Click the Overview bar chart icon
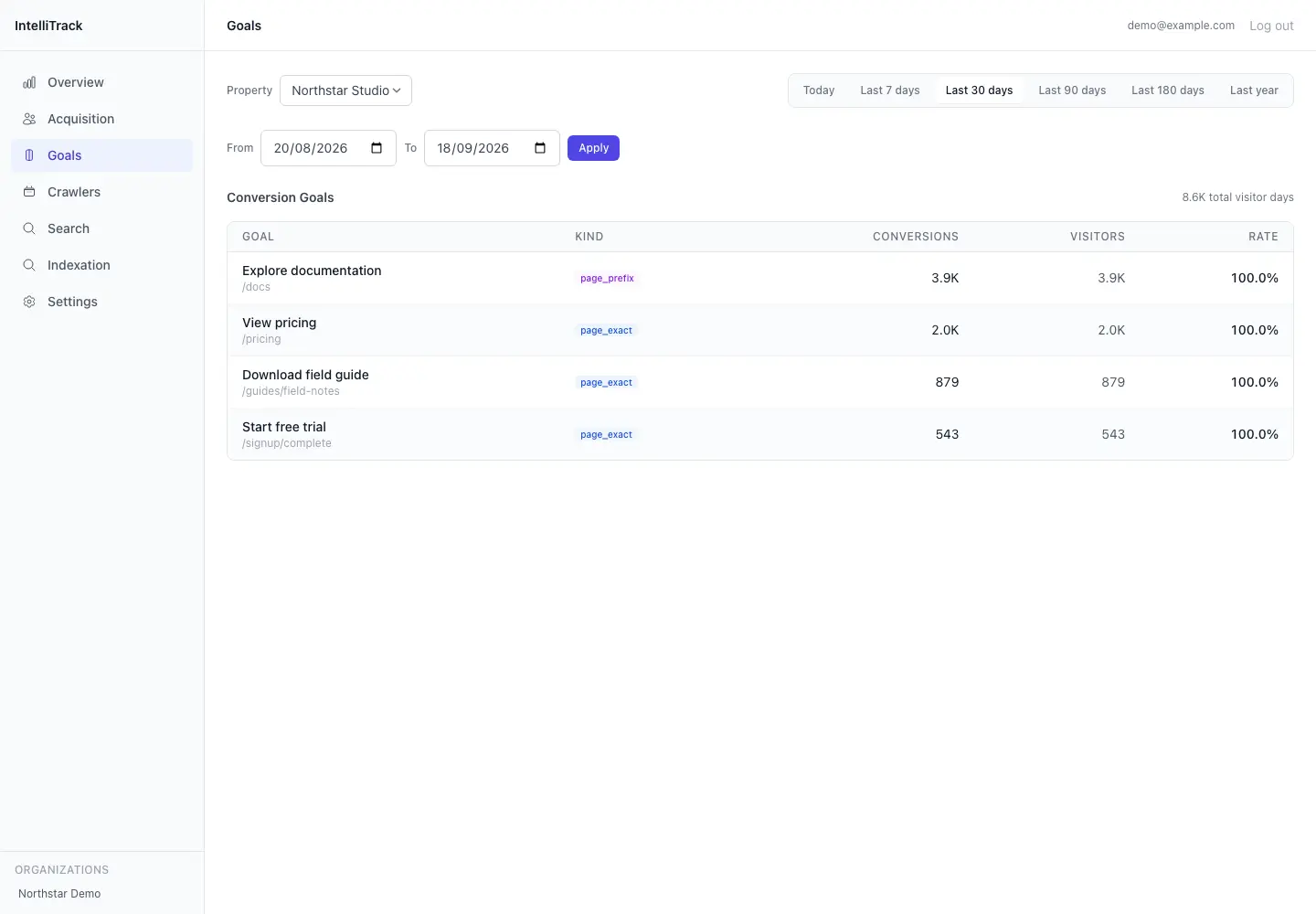This screenshot has height=914, width=1316. pyautogui.click(x=29, y=82)
